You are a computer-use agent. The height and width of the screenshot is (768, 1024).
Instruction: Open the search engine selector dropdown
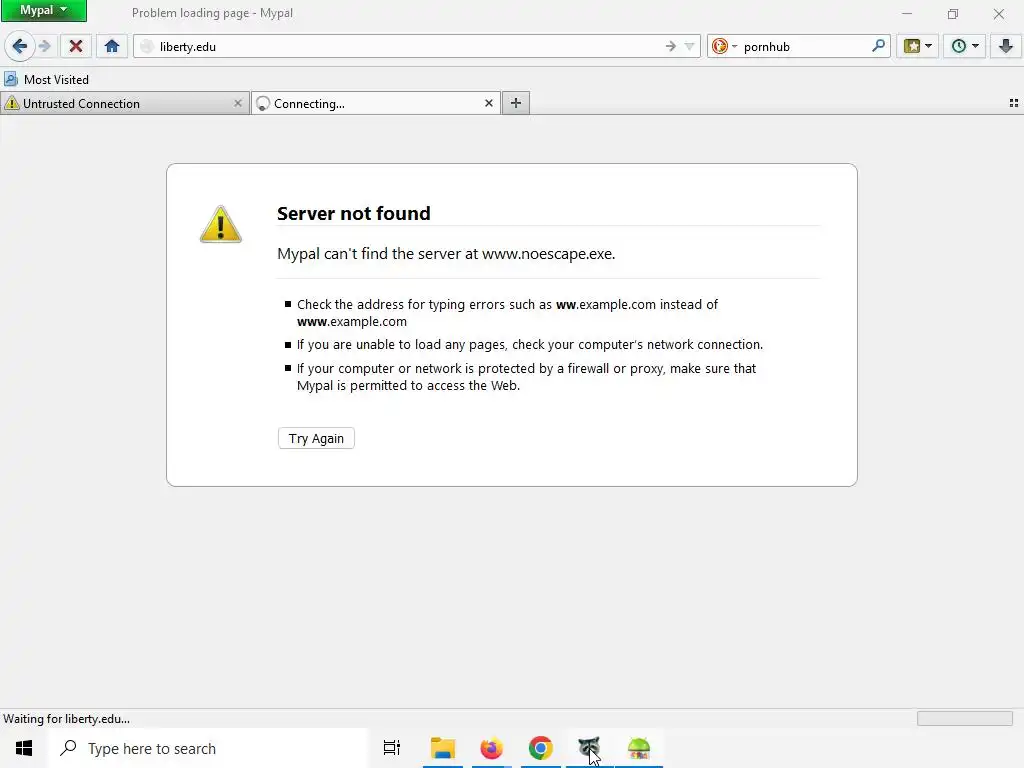[x=724, y=46]
